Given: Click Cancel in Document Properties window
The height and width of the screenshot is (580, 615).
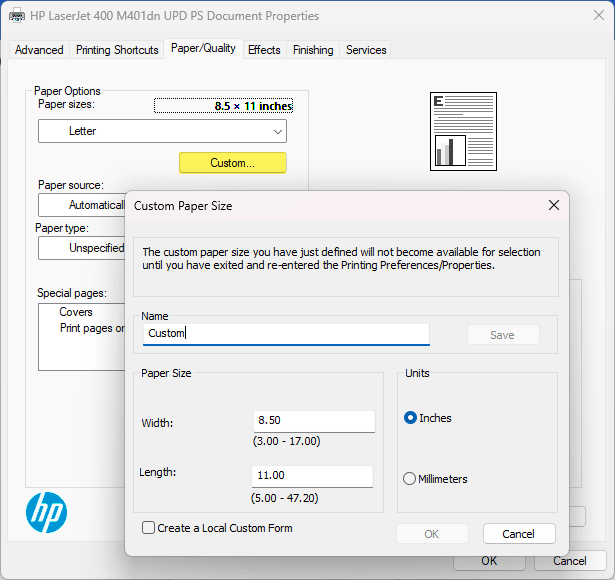Looking at the screenshot, I should click(570, 561).
